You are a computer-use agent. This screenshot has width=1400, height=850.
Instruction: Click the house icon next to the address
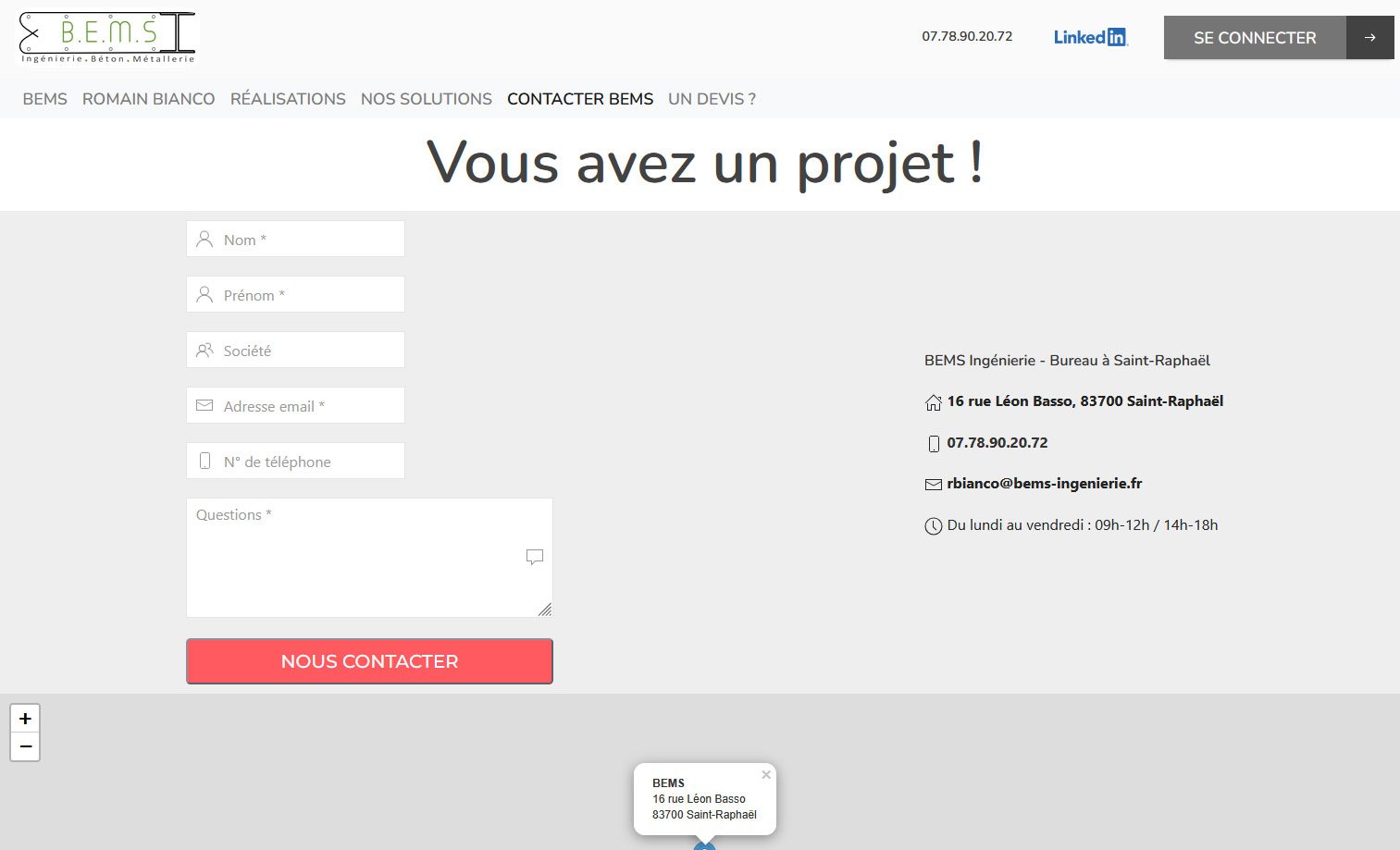(934, 402)
